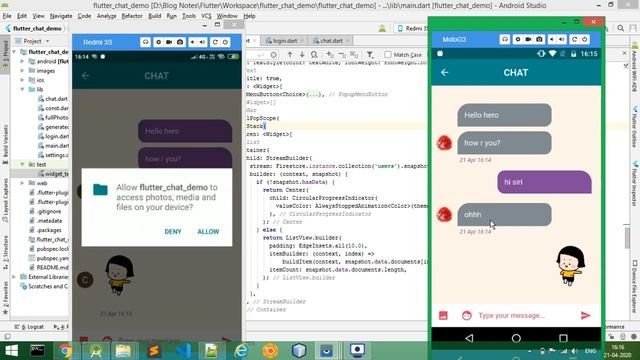Screen dimensions: 640x360
Task: Expand the images folder
Action: (x=22, y=71)
